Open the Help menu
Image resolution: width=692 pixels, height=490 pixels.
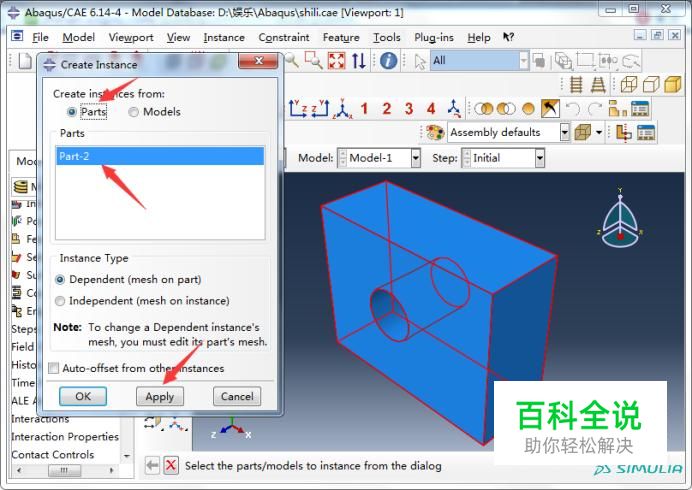479,38
